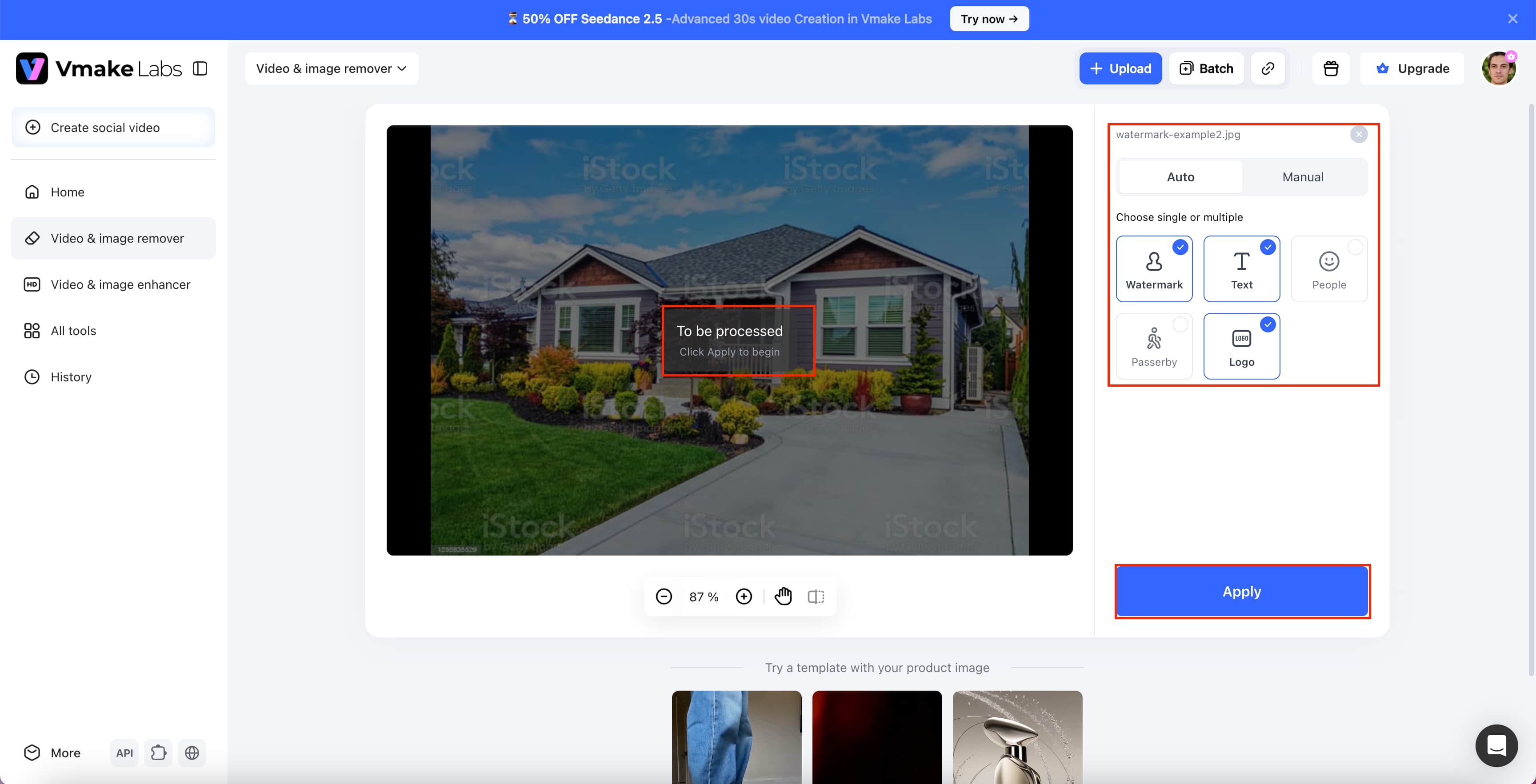This screenshot has width=1536, height=784.
Task: Select the hand pan tool
Action: coord(783,596)
